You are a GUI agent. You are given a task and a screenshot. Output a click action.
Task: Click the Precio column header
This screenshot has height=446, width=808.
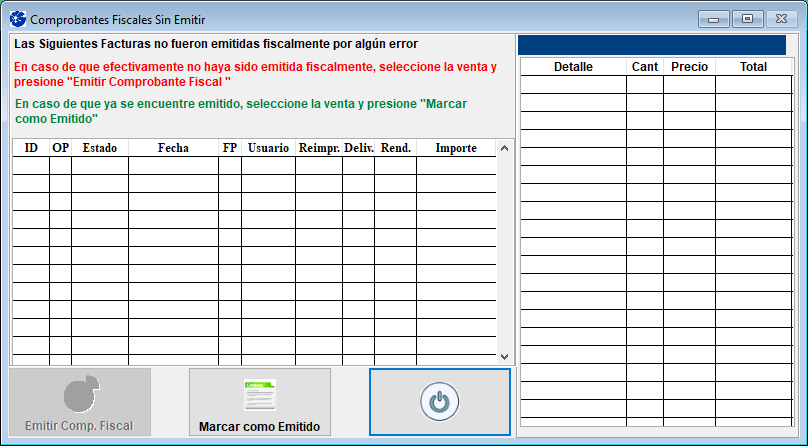pos(689,67)
